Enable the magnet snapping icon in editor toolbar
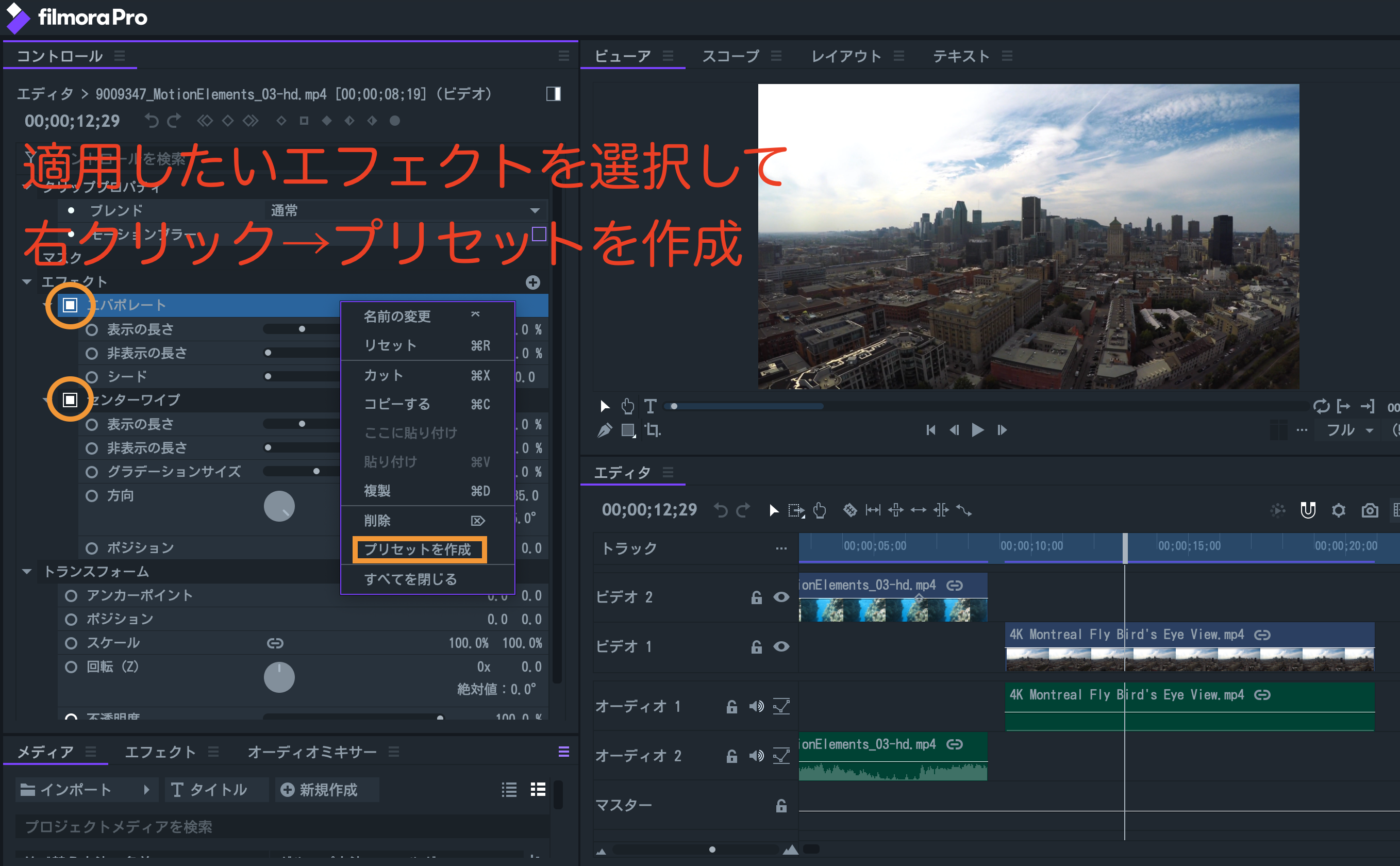1400x866 pixels. click(x=1309, y=510)
